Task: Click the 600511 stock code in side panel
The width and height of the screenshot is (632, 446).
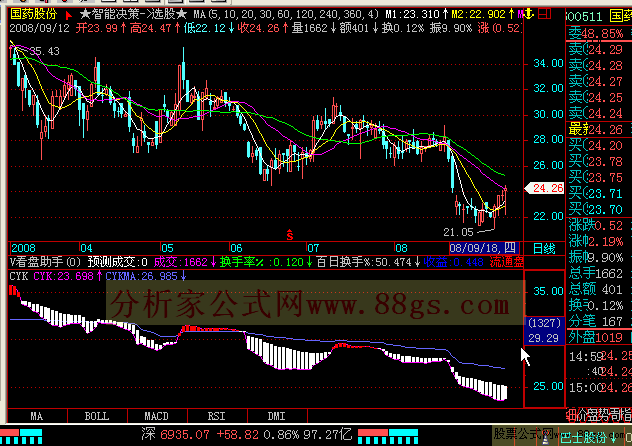Action: pos(585,17)
